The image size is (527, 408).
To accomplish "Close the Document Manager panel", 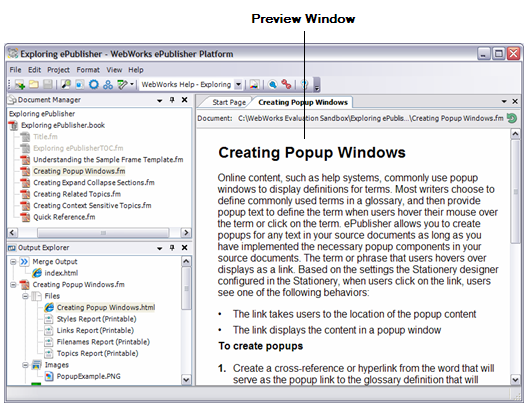I will pyautogui.click(x=185, y=100).
